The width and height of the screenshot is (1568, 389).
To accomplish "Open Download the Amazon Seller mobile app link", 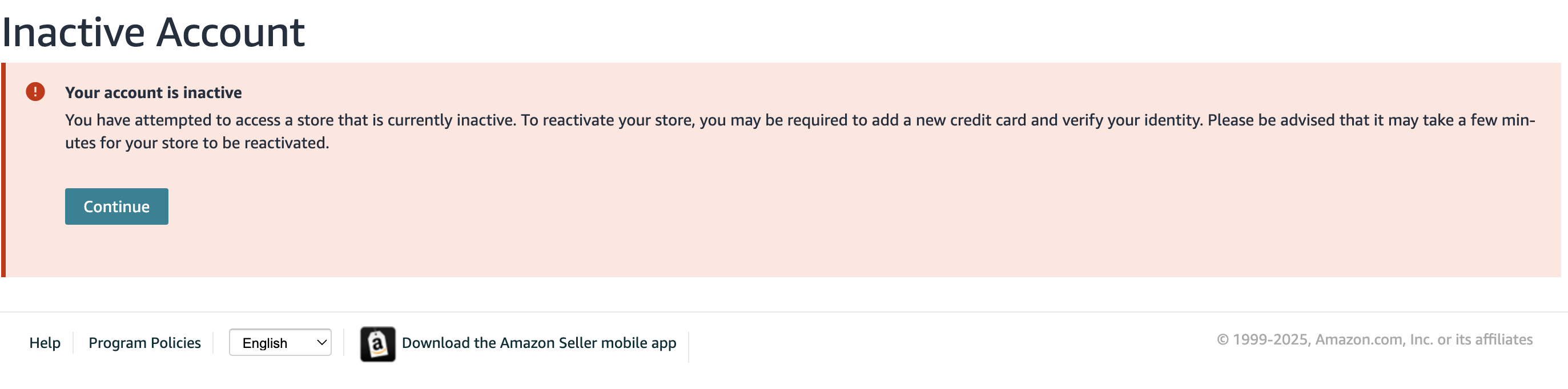I will tap(538, 343).
